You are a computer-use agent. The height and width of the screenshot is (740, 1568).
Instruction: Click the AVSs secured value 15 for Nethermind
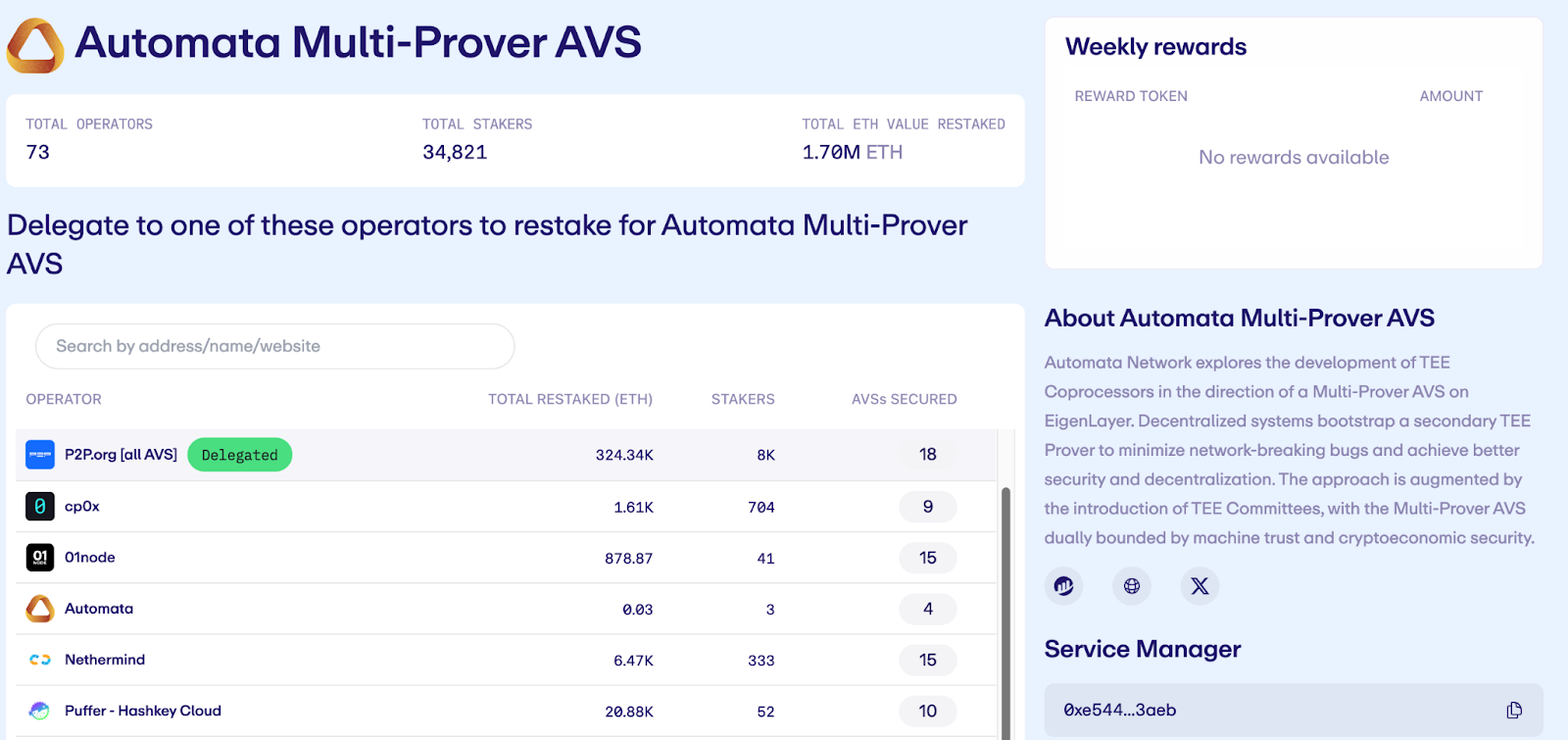[928, 660]
